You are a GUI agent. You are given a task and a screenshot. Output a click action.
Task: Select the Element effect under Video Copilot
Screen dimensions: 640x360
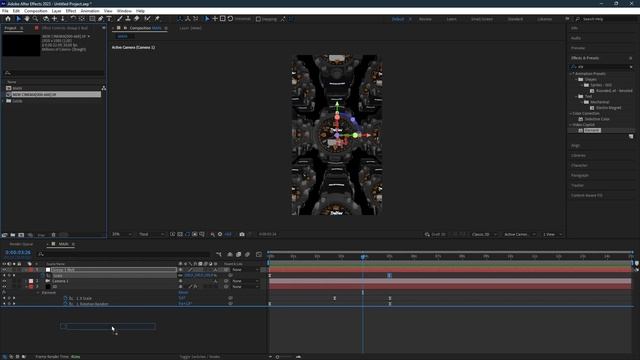point(592,130)
